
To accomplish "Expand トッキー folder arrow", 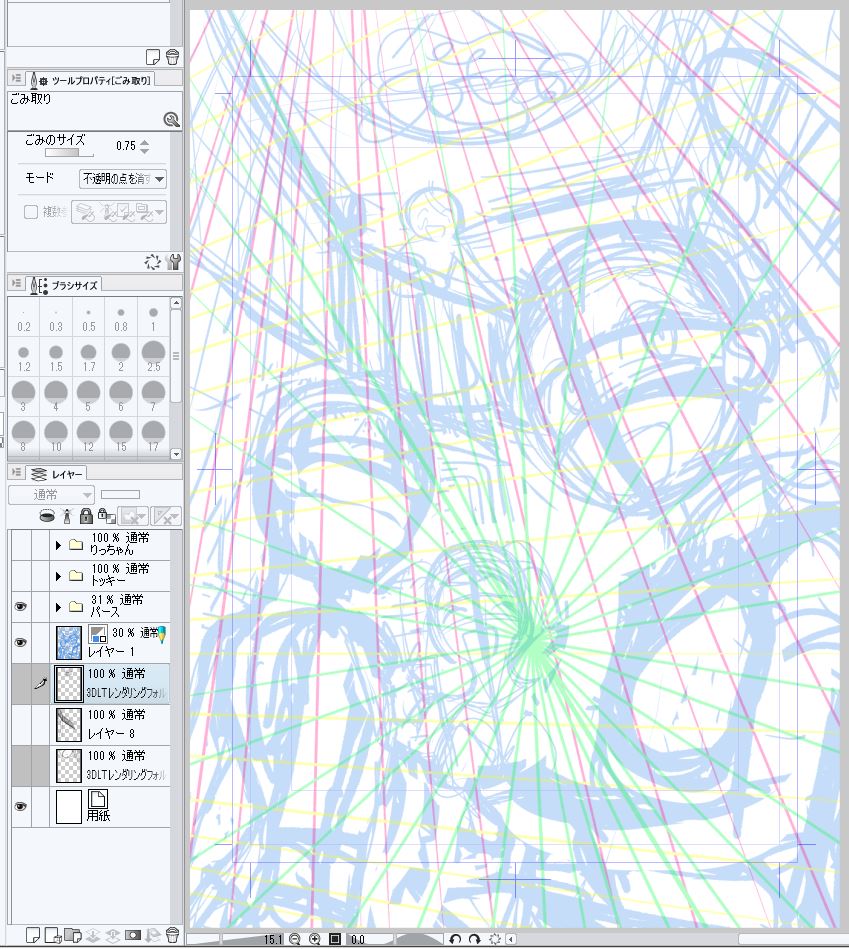I will 58,576.
